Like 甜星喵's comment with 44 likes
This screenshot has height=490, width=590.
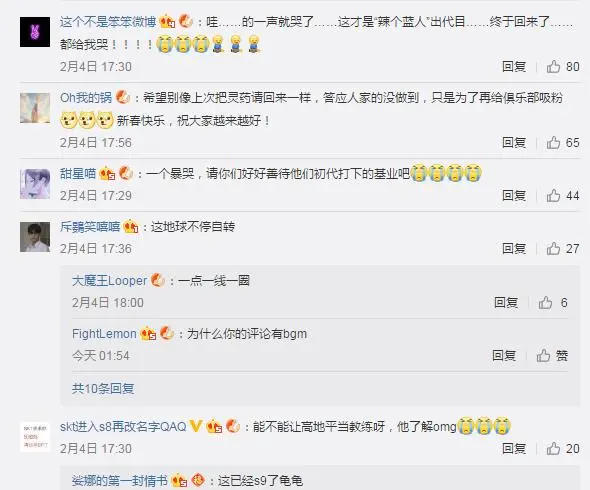(563, 196)
